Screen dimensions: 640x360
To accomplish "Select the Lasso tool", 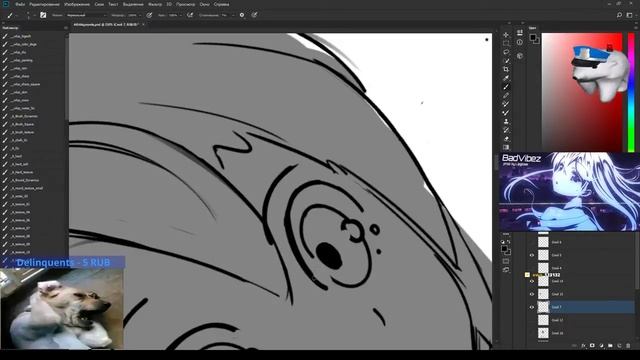I will (506, 52).
